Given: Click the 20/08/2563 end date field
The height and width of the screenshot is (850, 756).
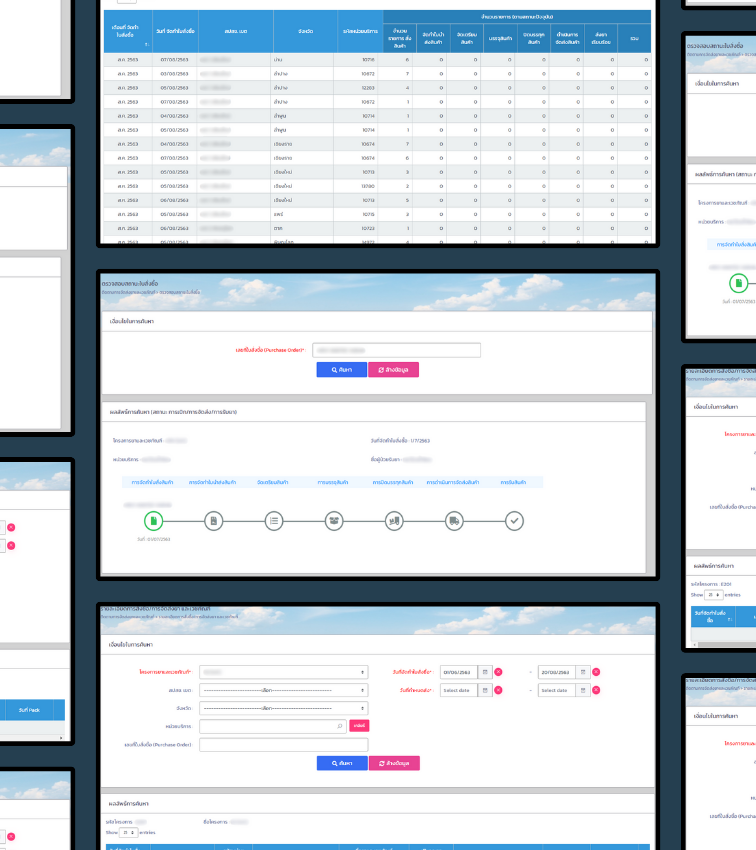Looking at the screenshot, I should [x=557, y=672].
